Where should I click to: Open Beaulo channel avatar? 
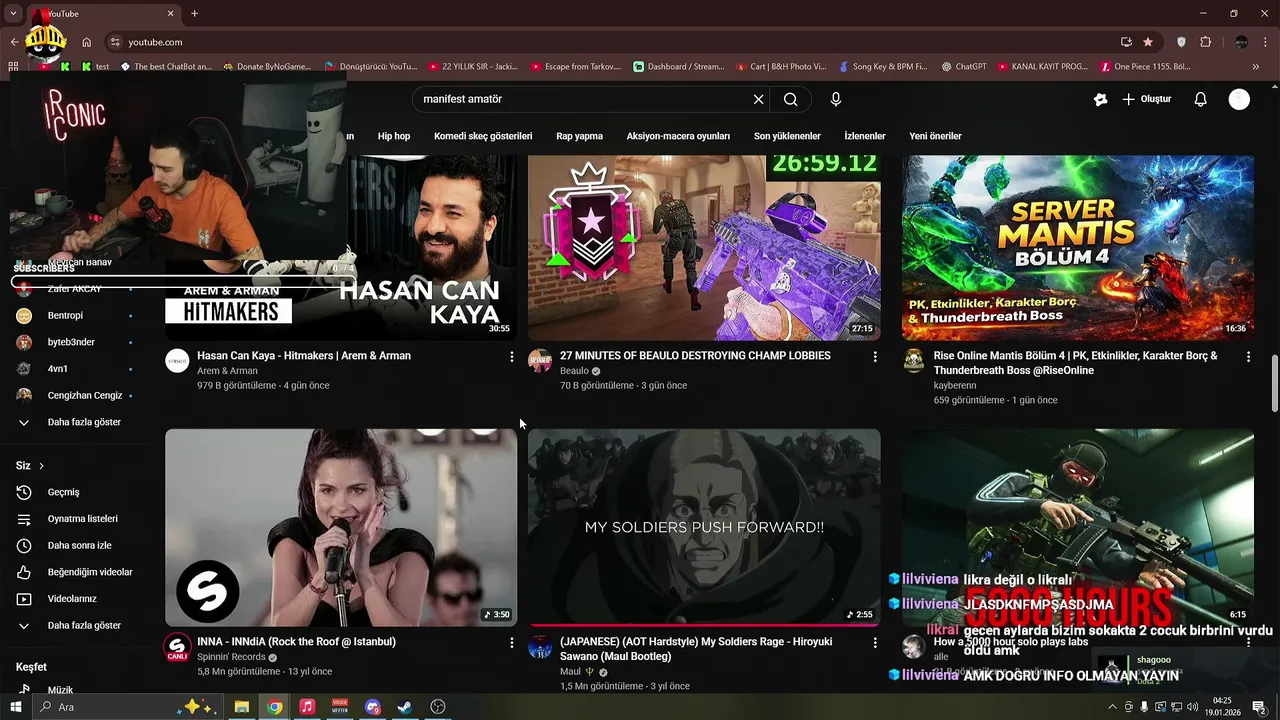click(x=540, y=361)
